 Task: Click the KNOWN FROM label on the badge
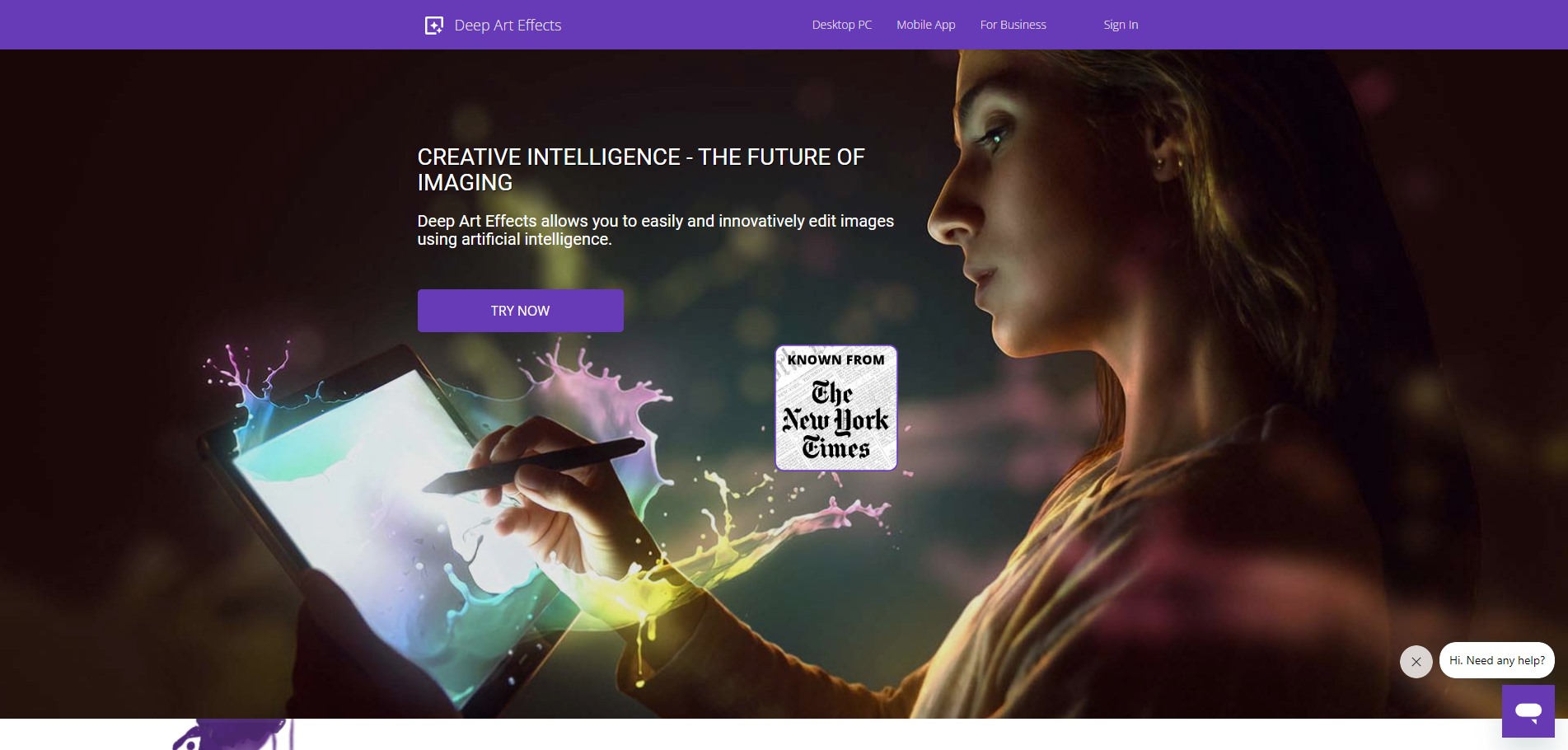pos(835,359)
